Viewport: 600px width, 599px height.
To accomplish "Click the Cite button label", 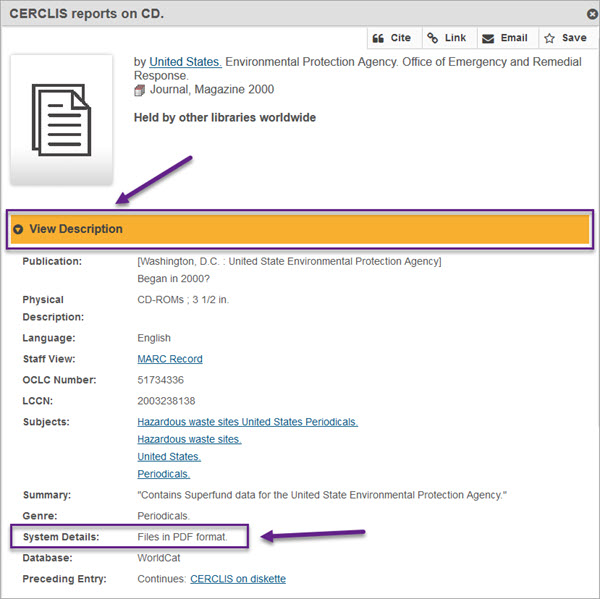I will click(x=401, y=38).
